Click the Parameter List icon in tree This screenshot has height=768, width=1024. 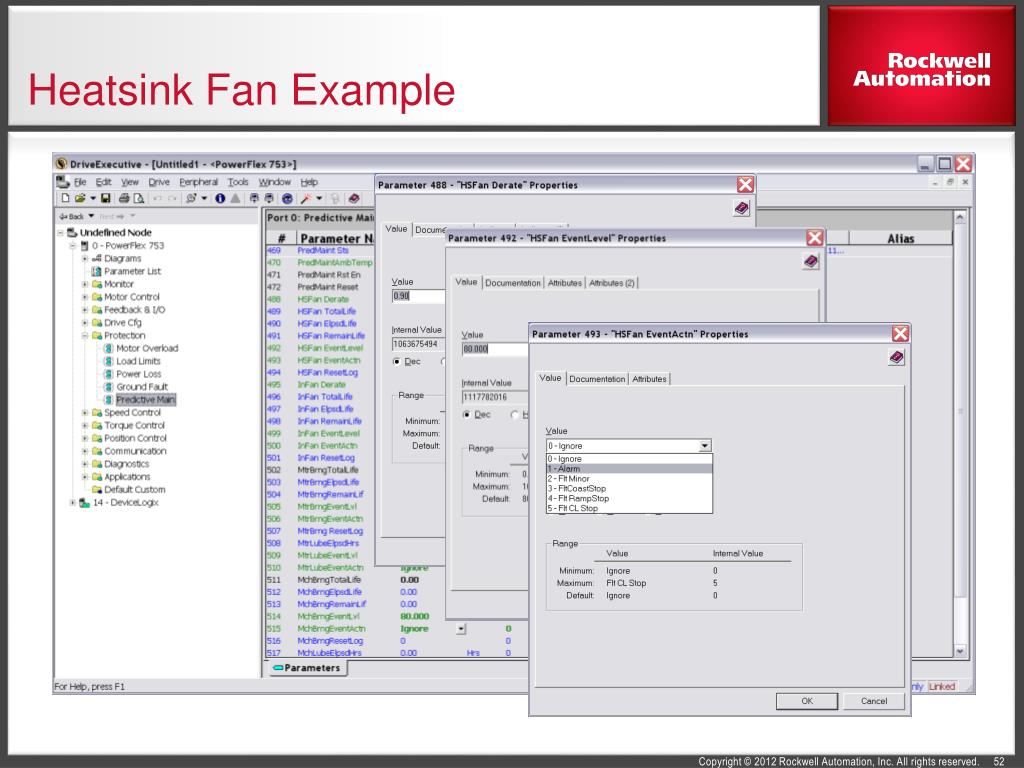[97, 271]
